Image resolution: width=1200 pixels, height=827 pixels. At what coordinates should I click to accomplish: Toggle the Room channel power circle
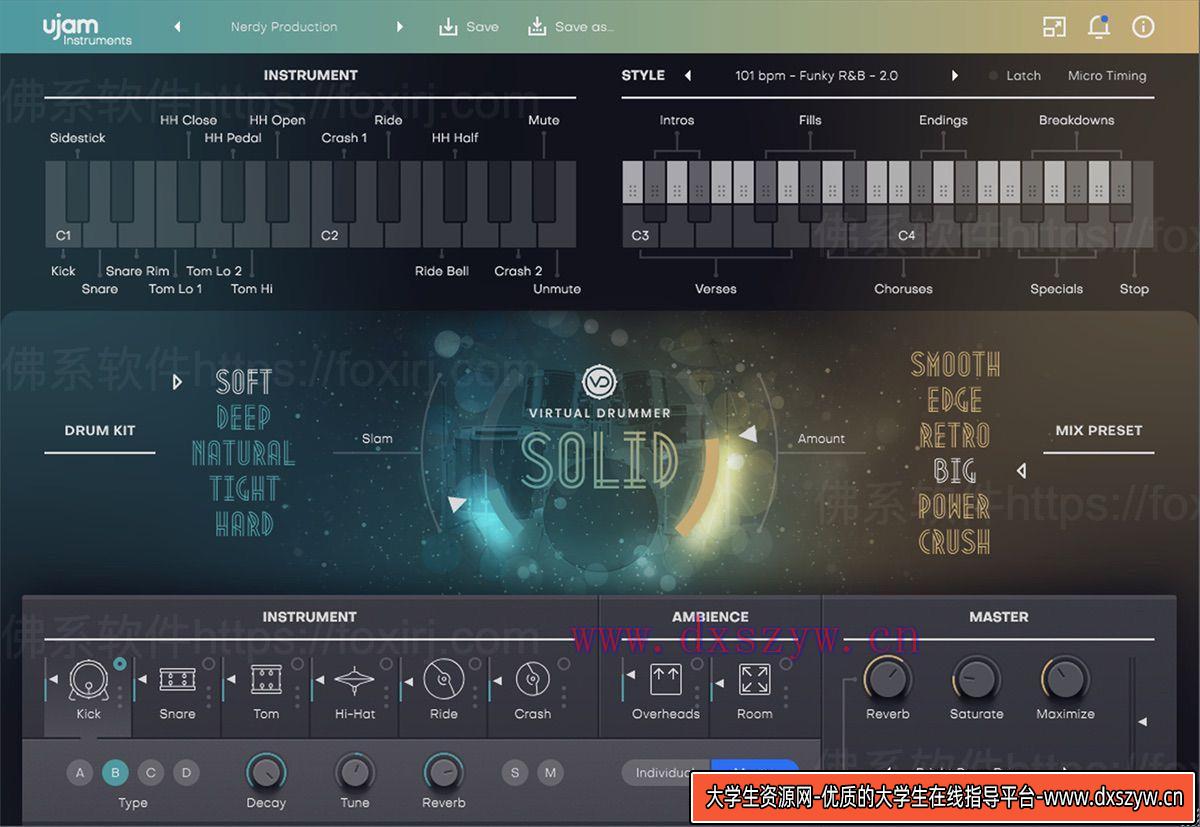point(786,664)
